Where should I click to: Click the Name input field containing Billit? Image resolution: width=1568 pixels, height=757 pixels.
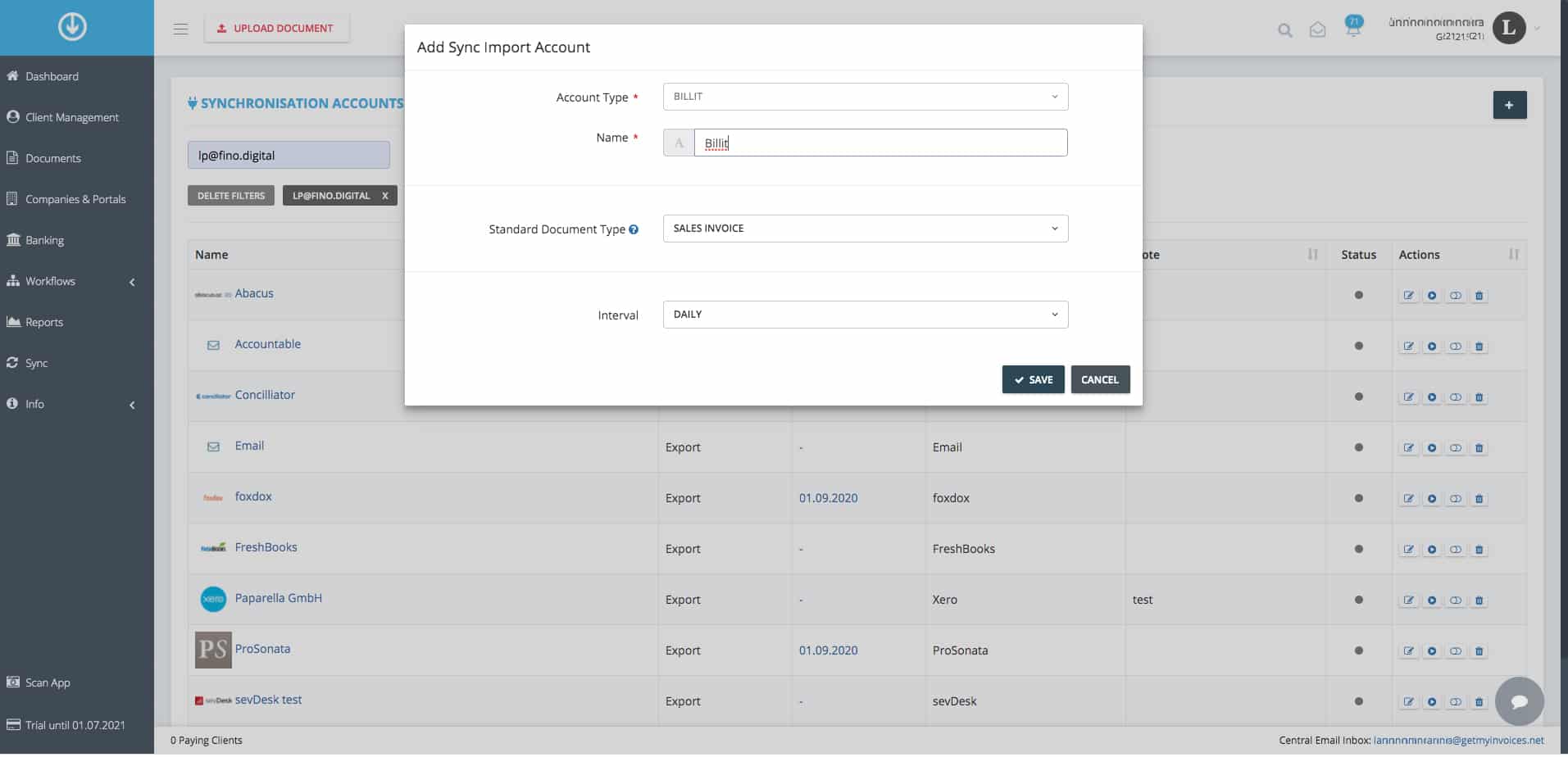(880, 143)
